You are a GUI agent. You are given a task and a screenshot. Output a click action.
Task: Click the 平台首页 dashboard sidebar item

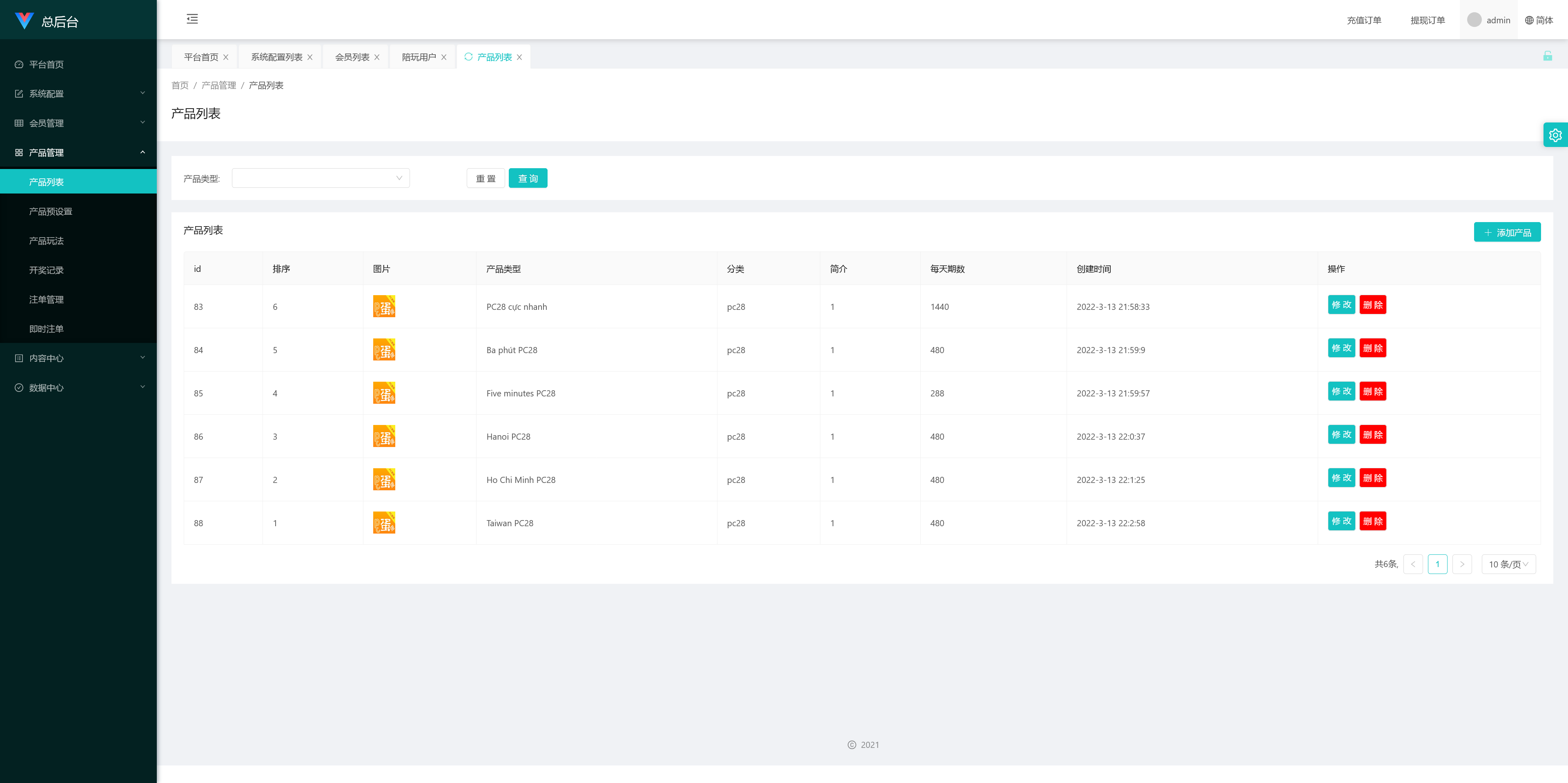point(46,65)
